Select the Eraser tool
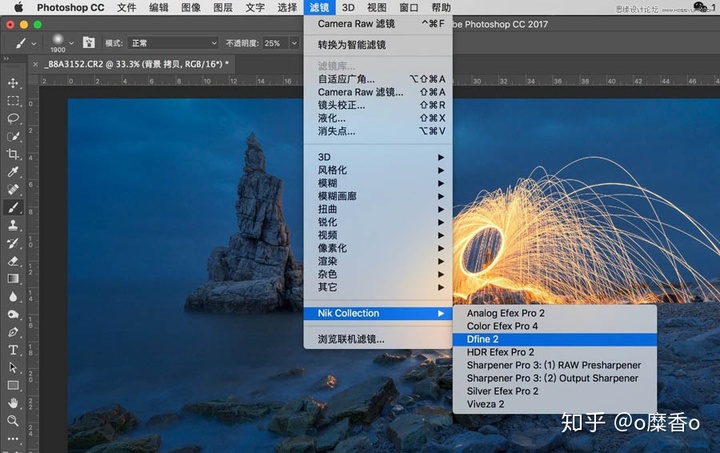Image resolution: width=720 pixels, height=453 pixels. tap(13, 261)
